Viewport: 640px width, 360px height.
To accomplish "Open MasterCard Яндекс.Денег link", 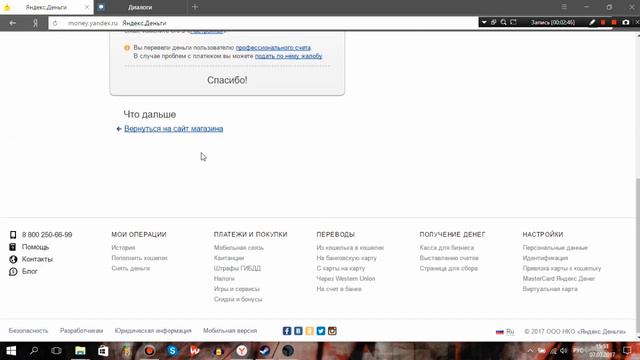I will click(x=559, y=278).
